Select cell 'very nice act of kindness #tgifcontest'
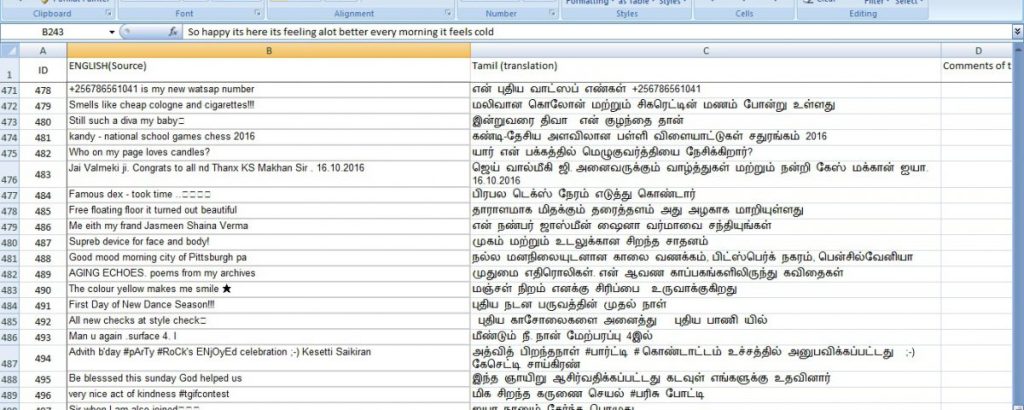The width and height of the screenshot is (1024, 410). tap(268, 395)
